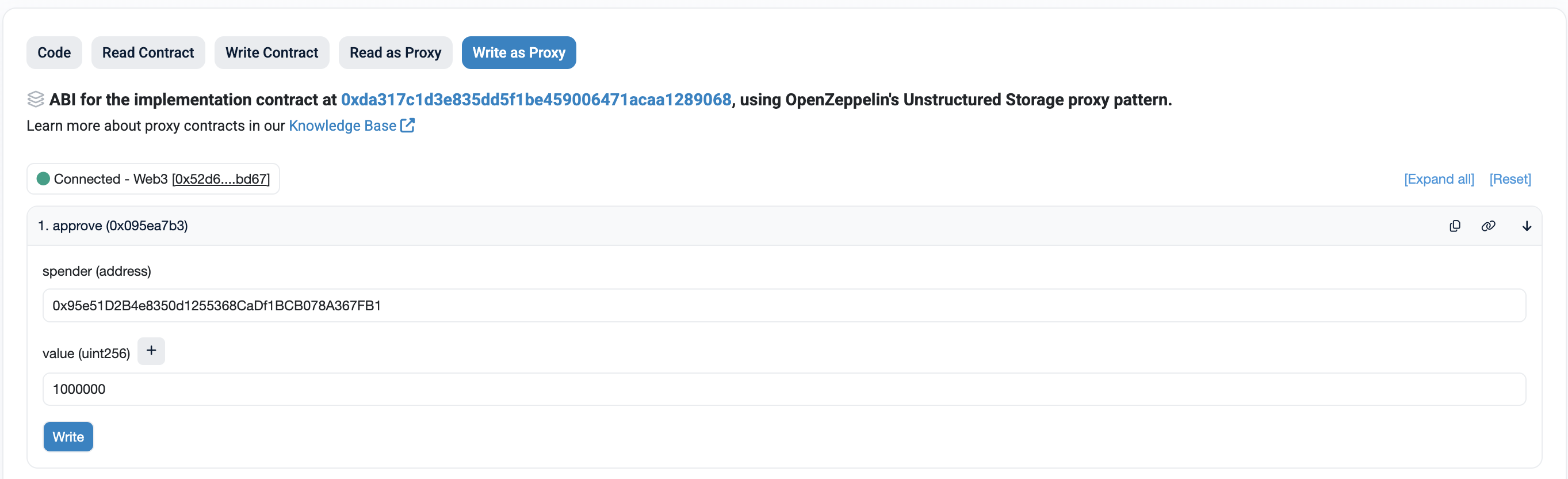Click the permalink chain icon for approve
This screenshot has width=1568, height=479.
tap(1488, 226)
